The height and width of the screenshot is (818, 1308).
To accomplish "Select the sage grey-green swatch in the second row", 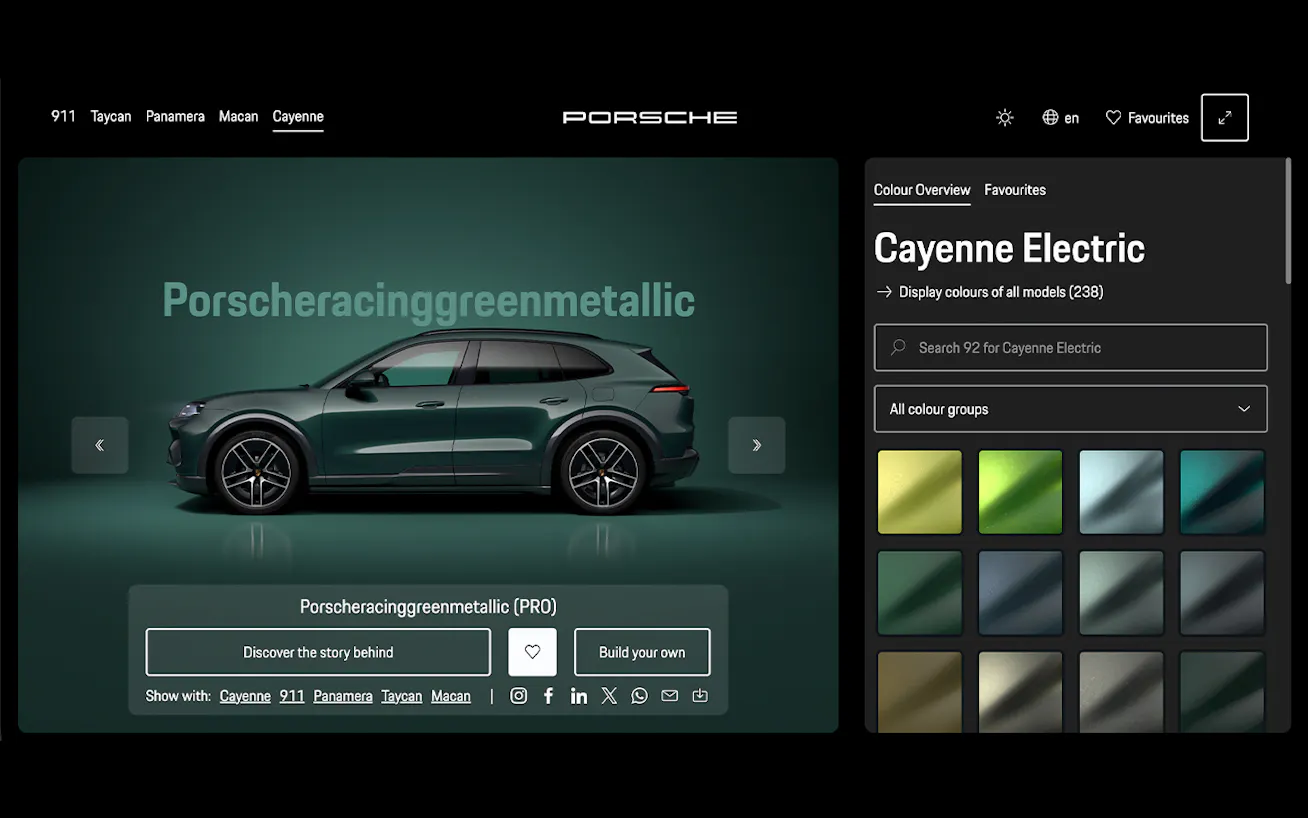I will coord(1121,593).
